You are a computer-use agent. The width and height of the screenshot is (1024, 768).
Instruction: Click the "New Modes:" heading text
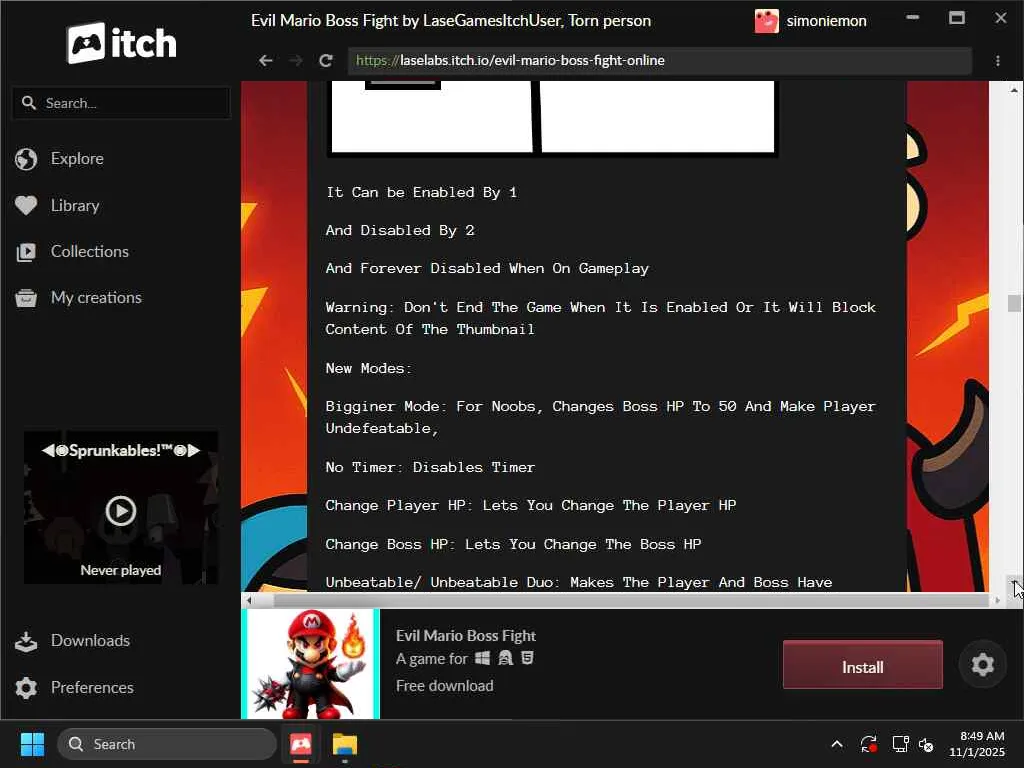[x=369, y=368]
